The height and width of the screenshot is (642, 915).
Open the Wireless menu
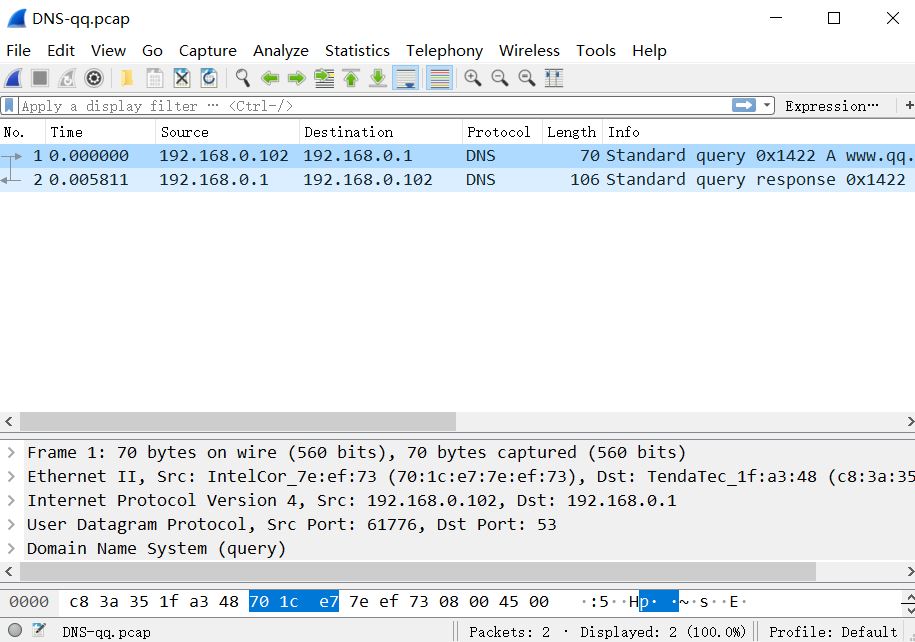click(x=529, y=51)
